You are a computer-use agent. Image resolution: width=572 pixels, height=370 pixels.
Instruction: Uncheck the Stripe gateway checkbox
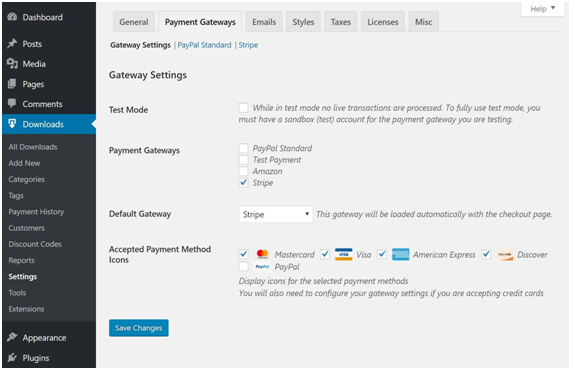click(x=243, y=182)
